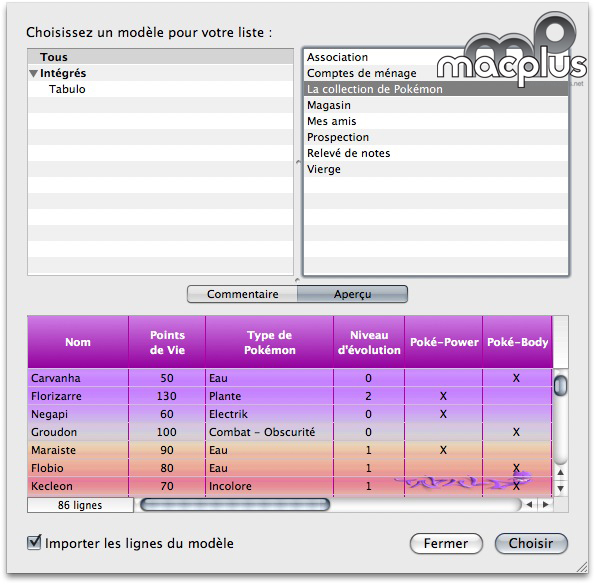Click the Choisir button
The image size is (595, 584).
pos(531,543)
